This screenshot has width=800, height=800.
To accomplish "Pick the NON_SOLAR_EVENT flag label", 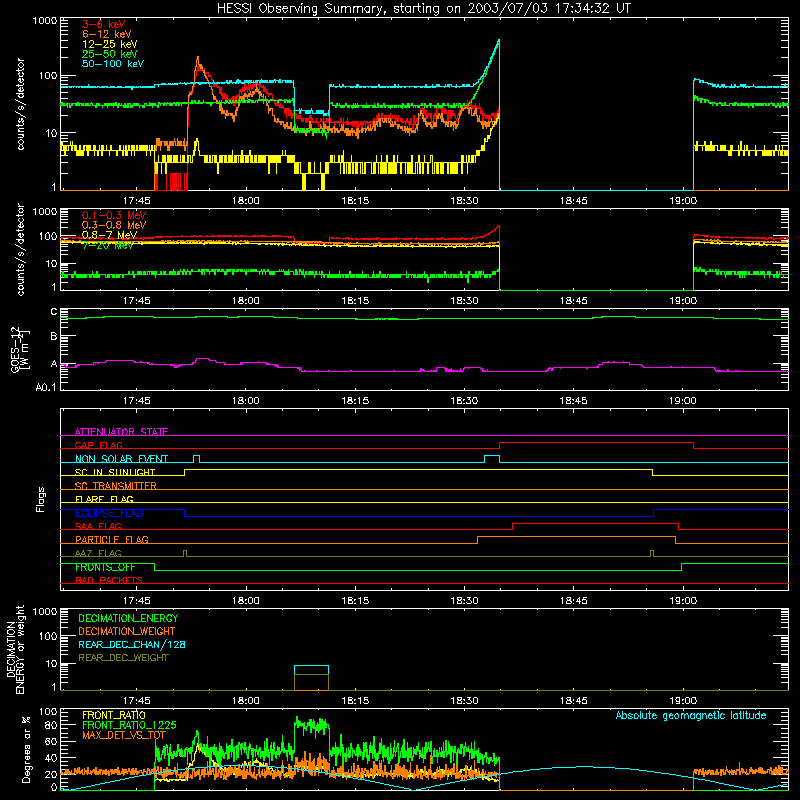I will [x=121, y=459].
